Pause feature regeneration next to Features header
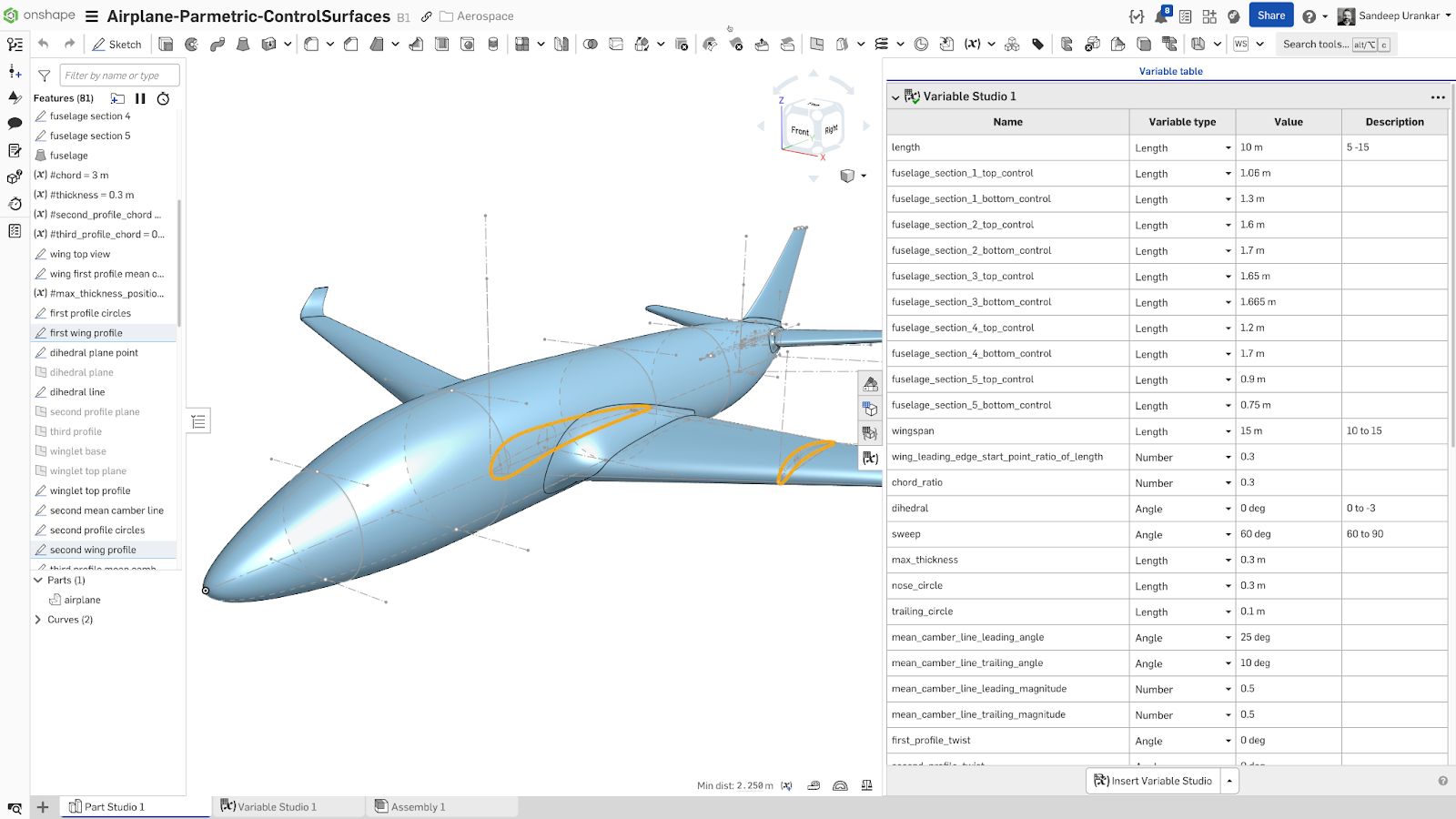This screenshot has height=819, width=1456. (x=142, y=98)
